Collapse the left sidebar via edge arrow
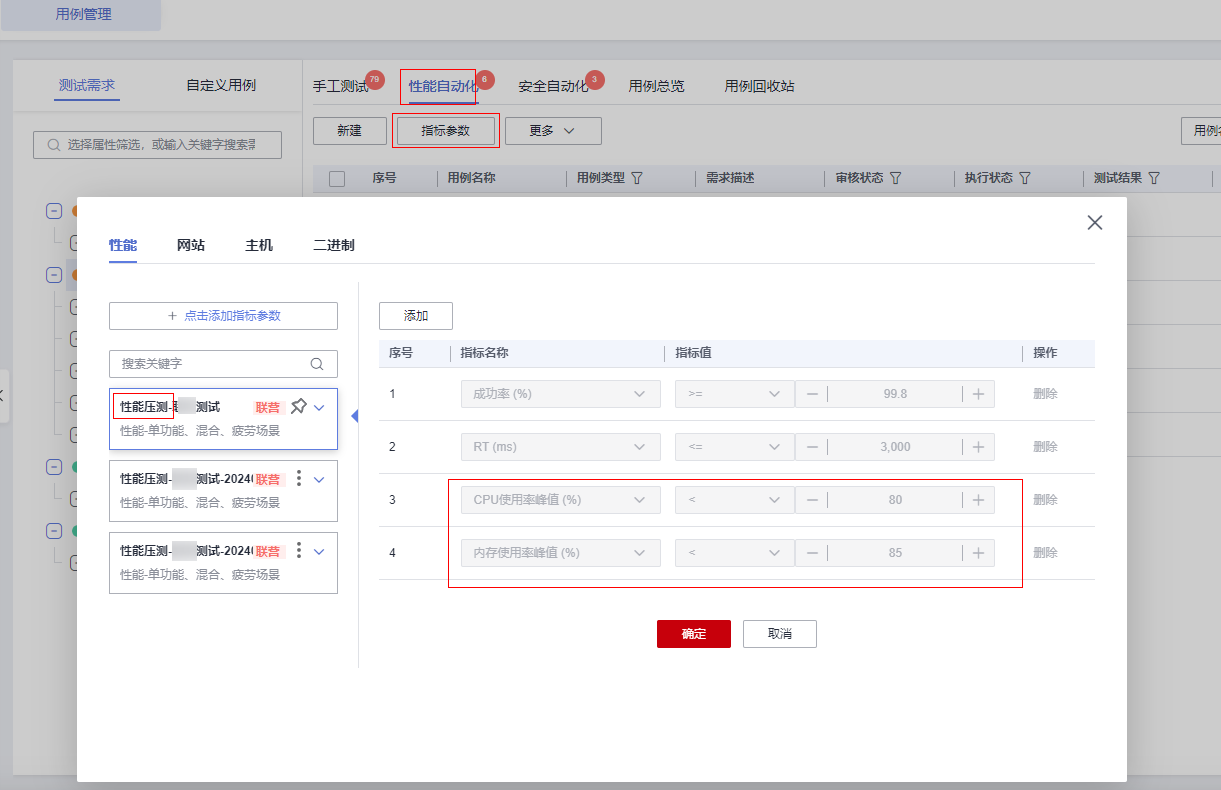This screenshot has width=1221, height=790. 3,395
